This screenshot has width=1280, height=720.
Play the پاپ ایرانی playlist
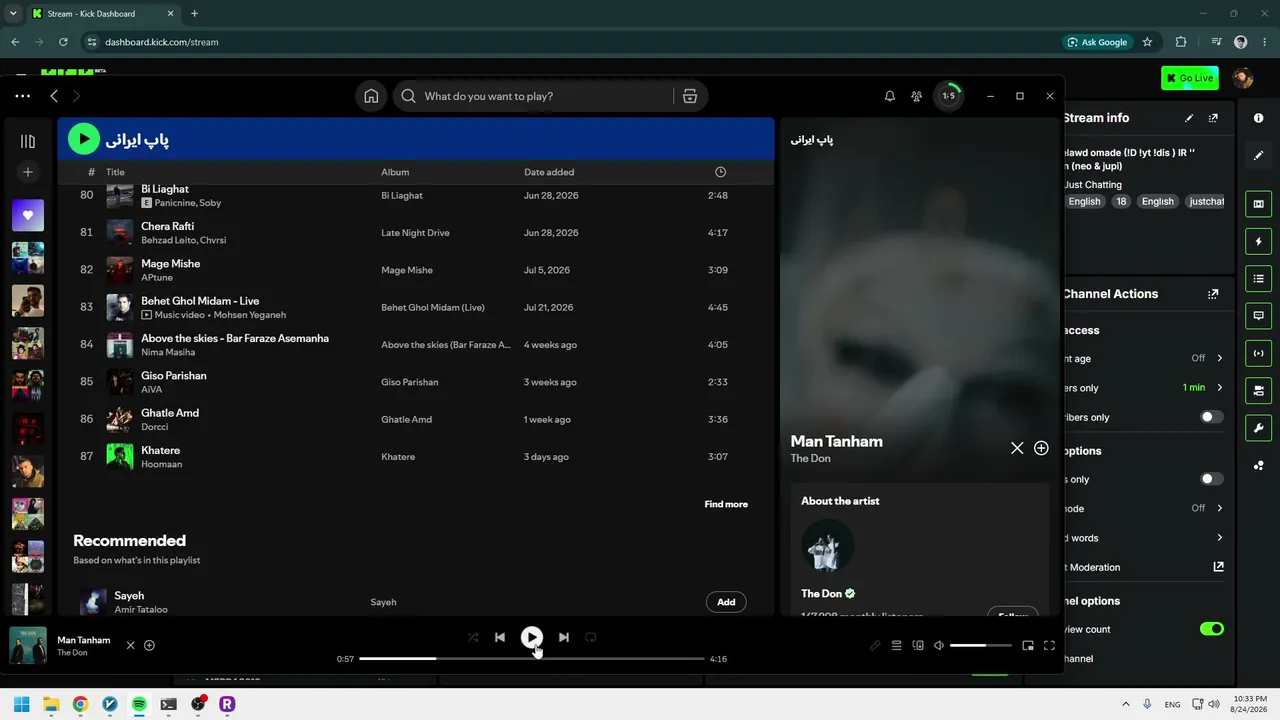(x=84, y=139)
